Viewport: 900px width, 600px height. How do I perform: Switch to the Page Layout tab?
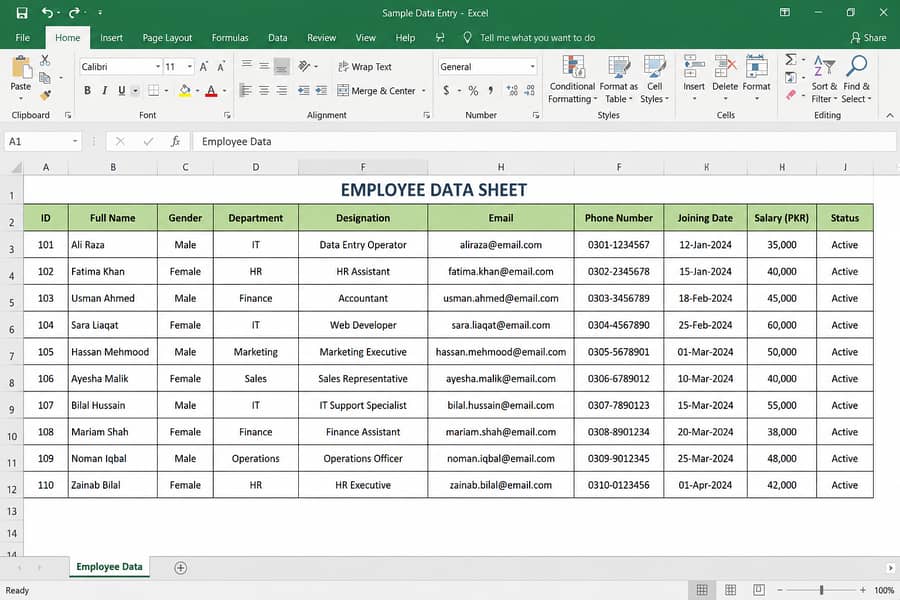tap(167, 38)
